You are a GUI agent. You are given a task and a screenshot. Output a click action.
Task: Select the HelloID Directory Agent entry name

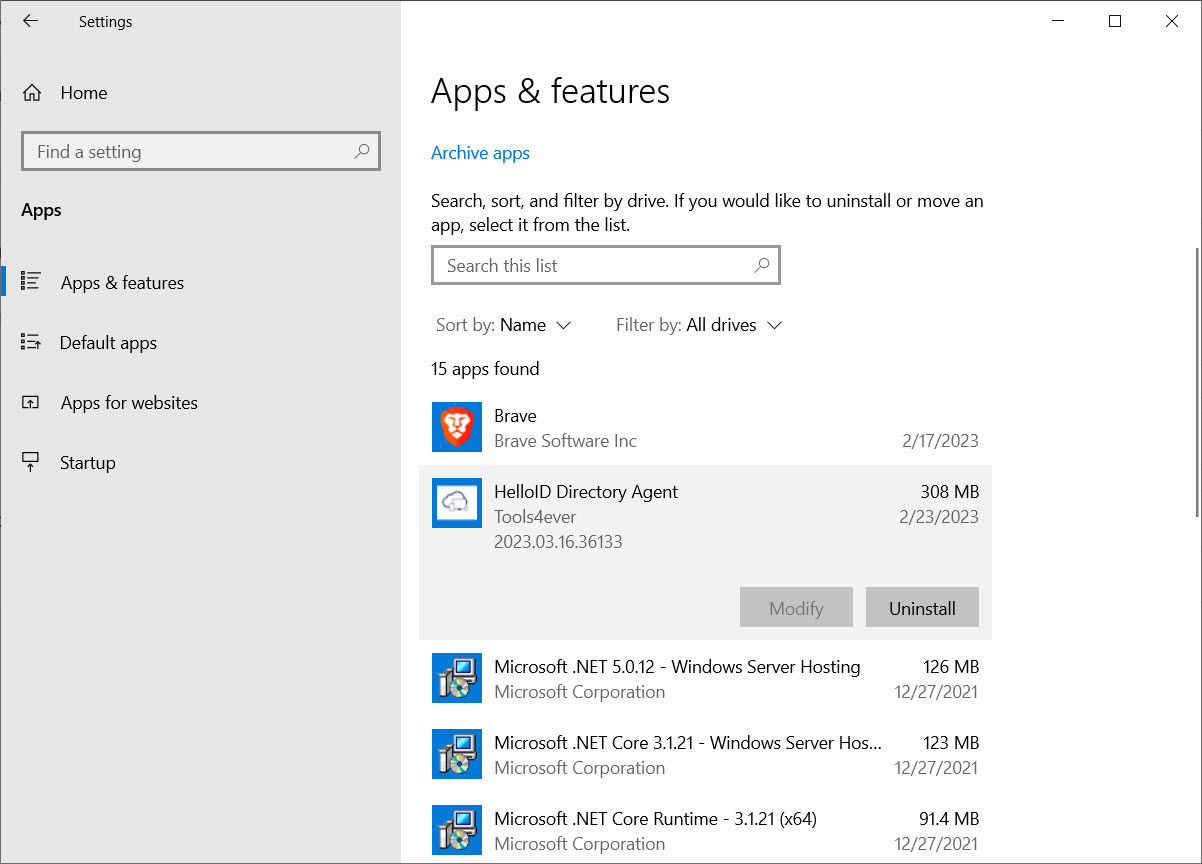586,492
